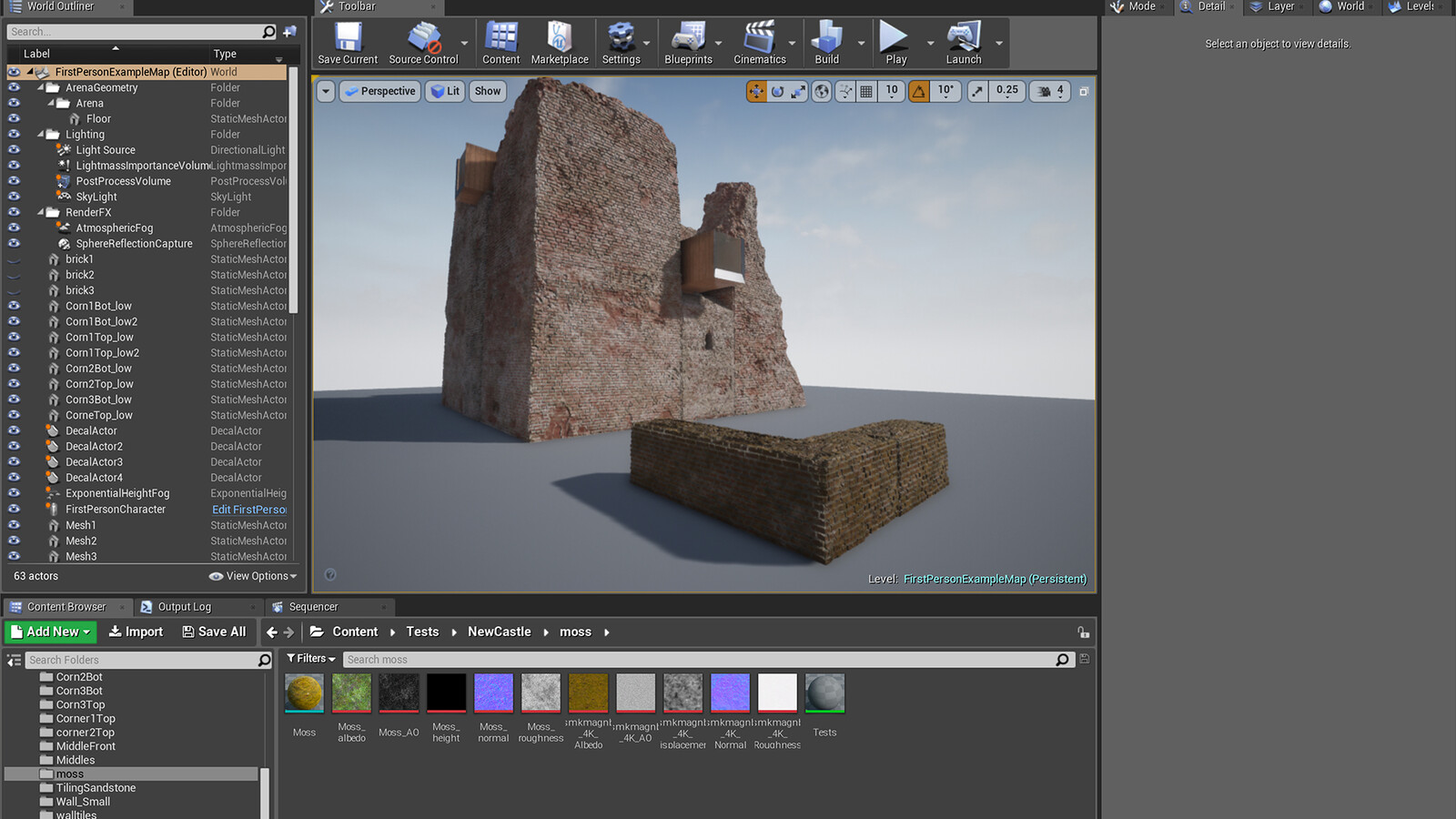Image resolution: width=1456 pixels, height=819 pixels.
Task: Click the surface snapping icon in viewport
Action: pyautogui.click(x=845, y=91)
